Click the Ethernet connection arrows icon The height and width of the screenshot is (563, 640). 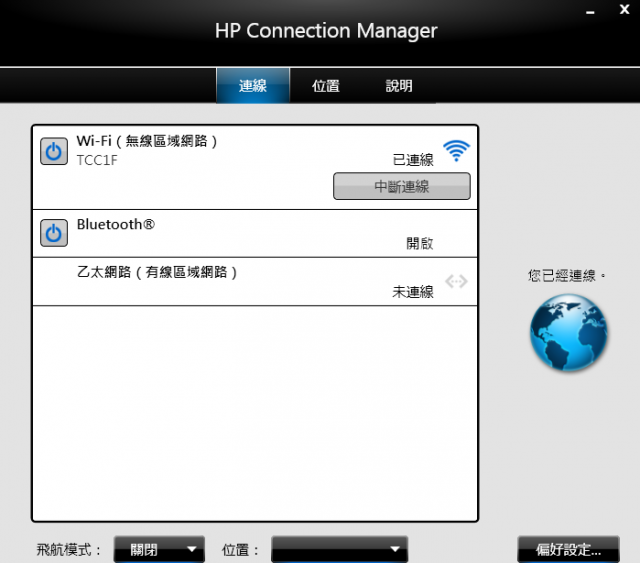point(456,281)
